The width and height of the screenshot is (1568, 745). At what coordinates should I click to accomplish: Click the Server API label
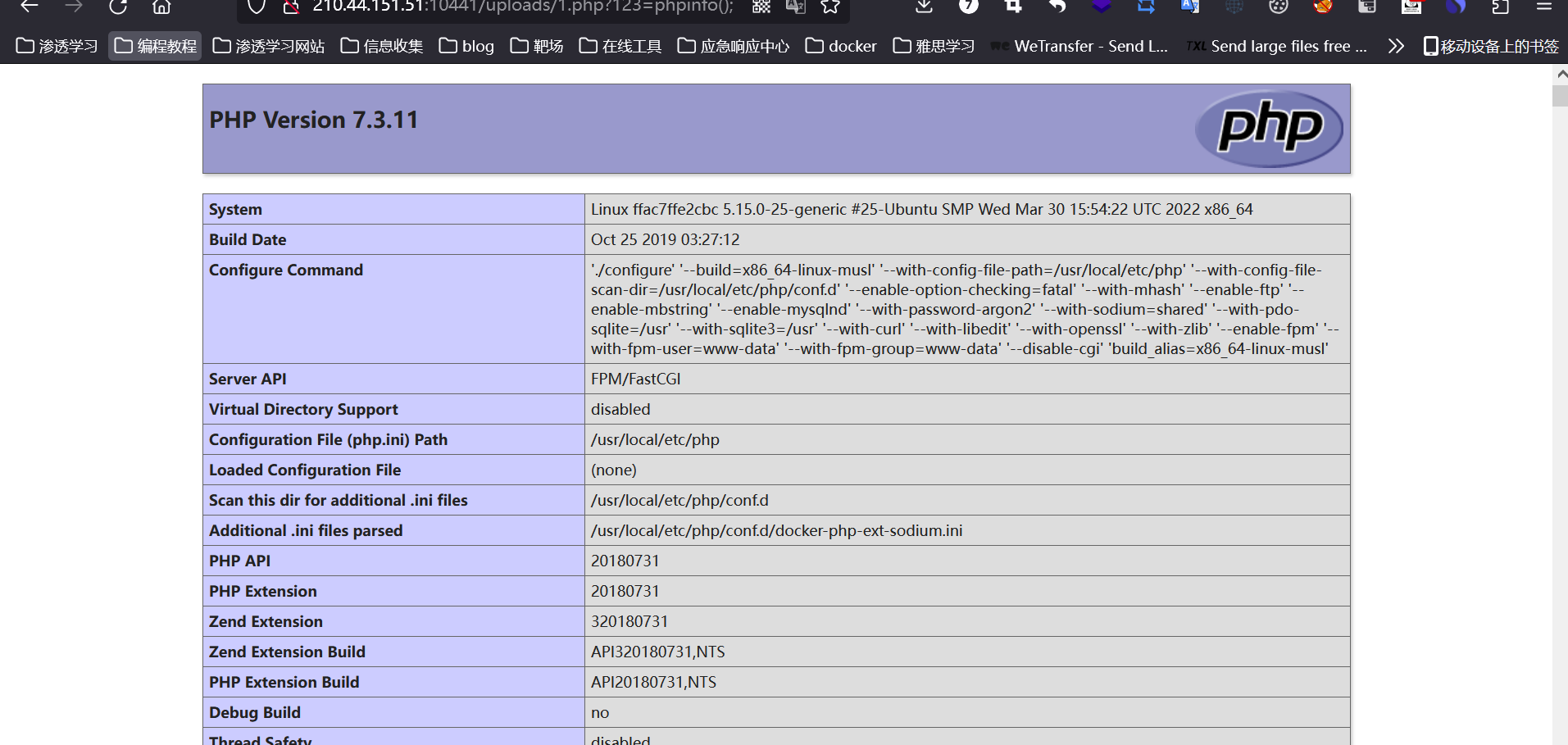point(248,379)
